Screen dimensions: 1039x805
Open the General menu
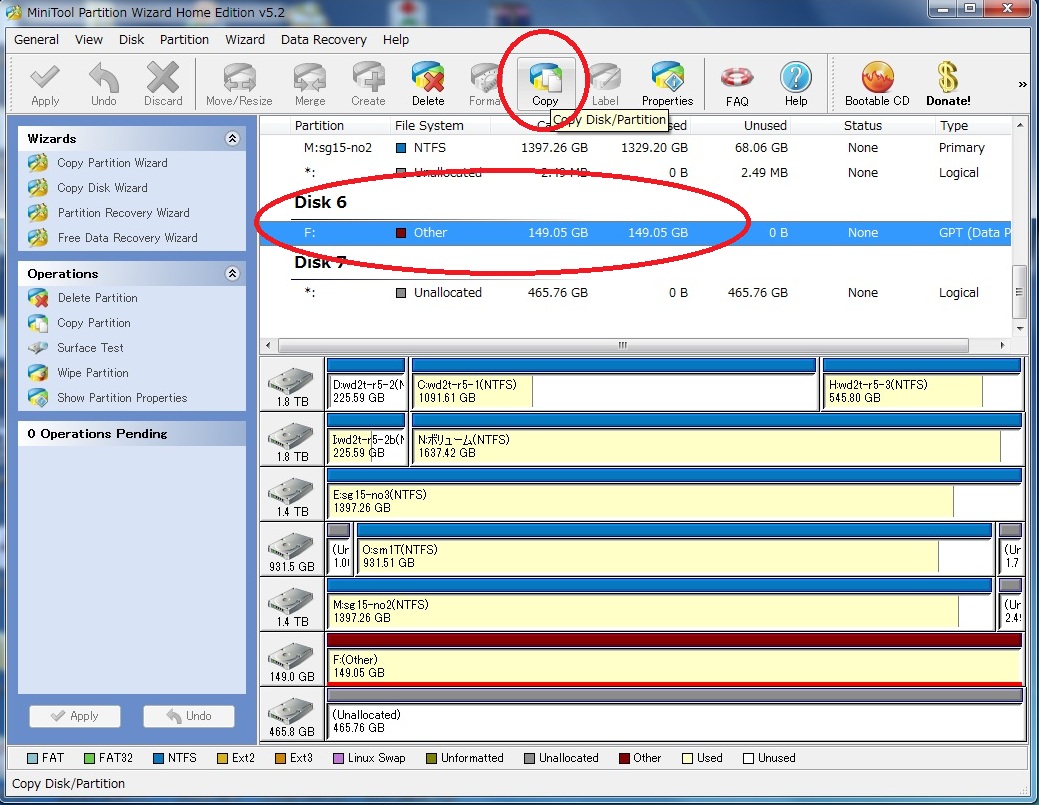click(36, 40)
